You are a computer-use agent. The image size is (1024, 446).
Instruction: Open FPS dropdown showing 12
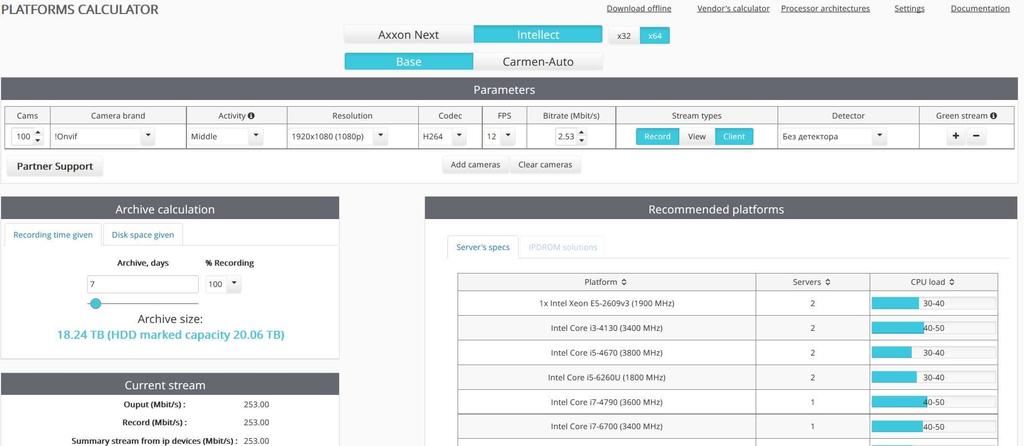pos(499,136)
